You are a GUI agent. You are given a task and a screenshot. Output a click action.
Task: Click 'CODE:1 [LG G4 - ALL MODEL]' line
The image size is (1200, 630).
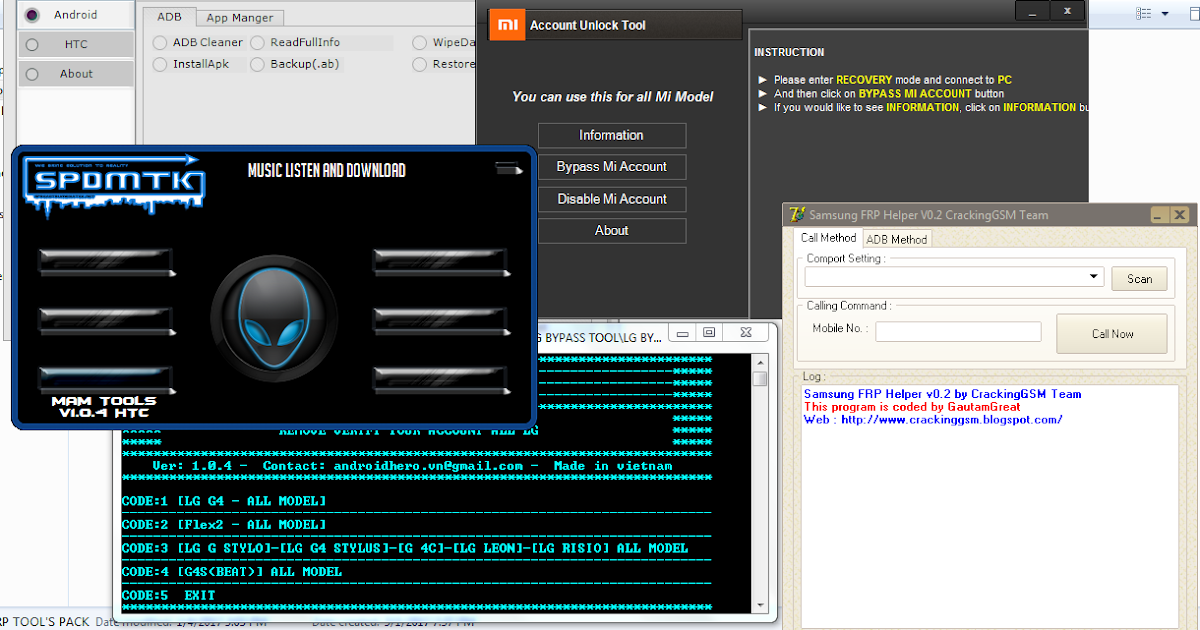point(224,501)
